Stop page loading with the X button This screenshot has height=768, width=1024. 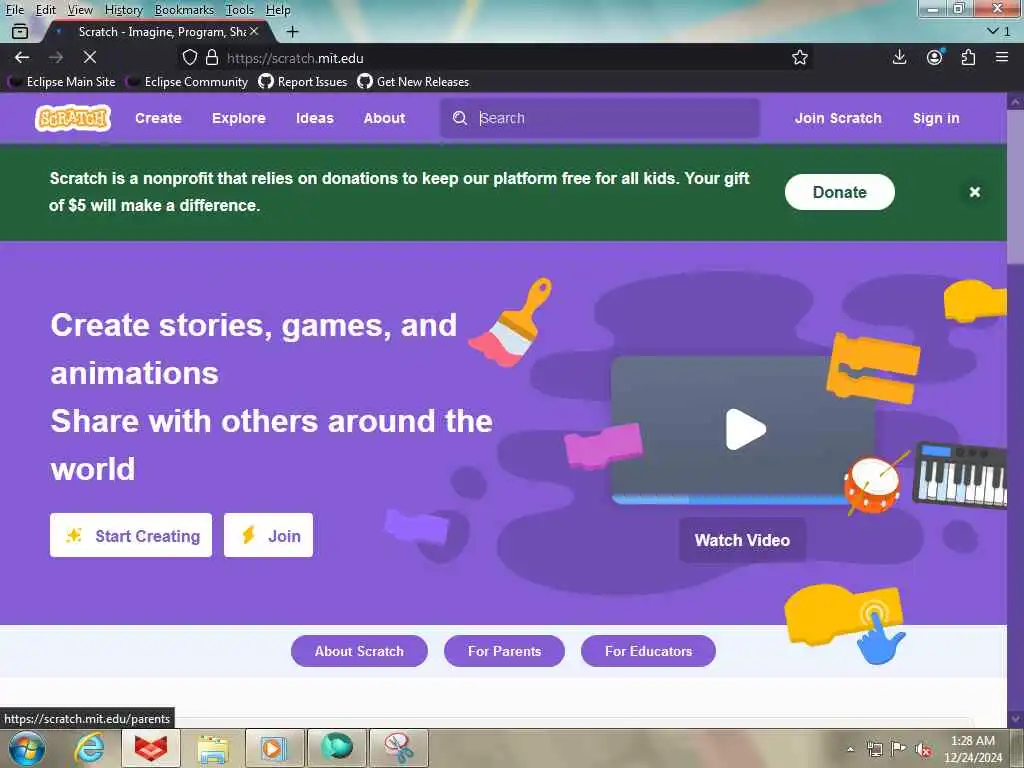pyautogui.click(x=90, y=57)
